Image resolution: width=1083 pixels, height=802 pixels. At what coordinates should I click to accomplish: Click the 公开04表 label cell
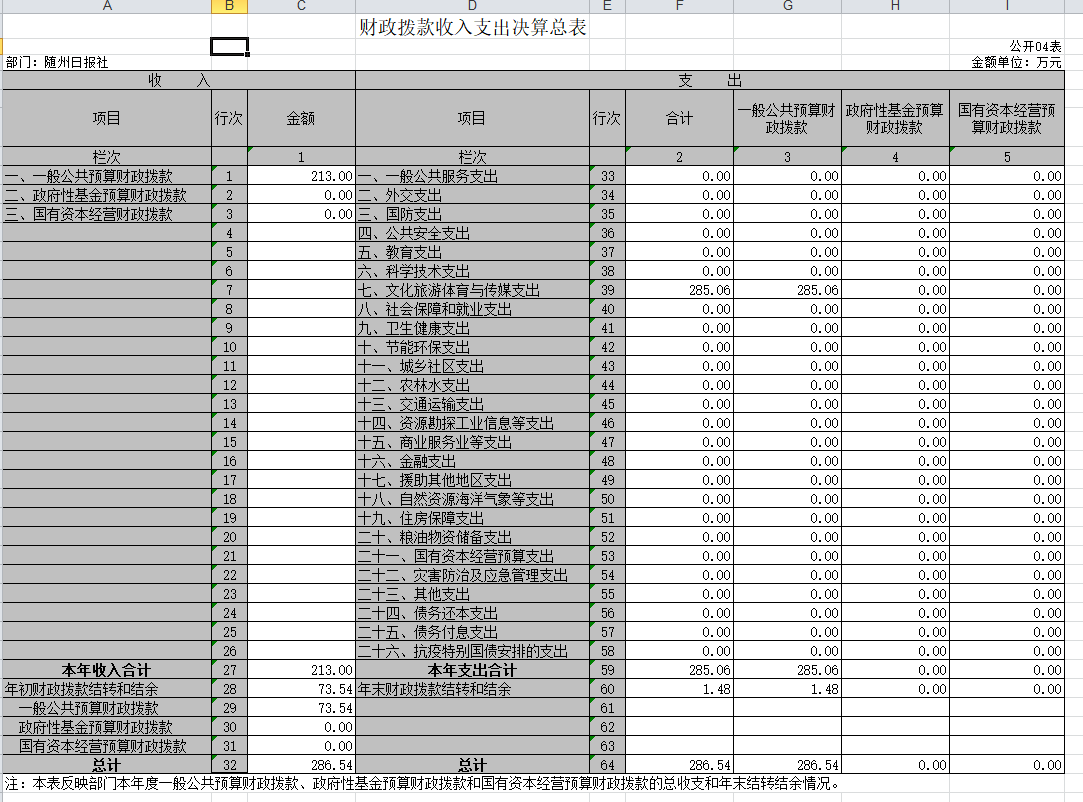point(1035,46)
